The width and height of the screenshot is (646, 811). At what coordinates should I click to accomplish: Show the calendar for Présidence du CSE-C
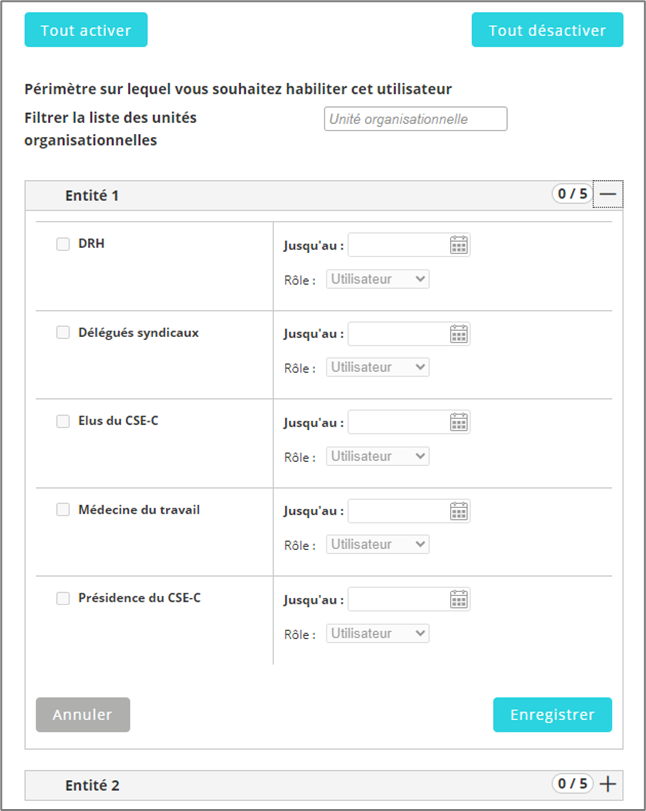point(459,599)
